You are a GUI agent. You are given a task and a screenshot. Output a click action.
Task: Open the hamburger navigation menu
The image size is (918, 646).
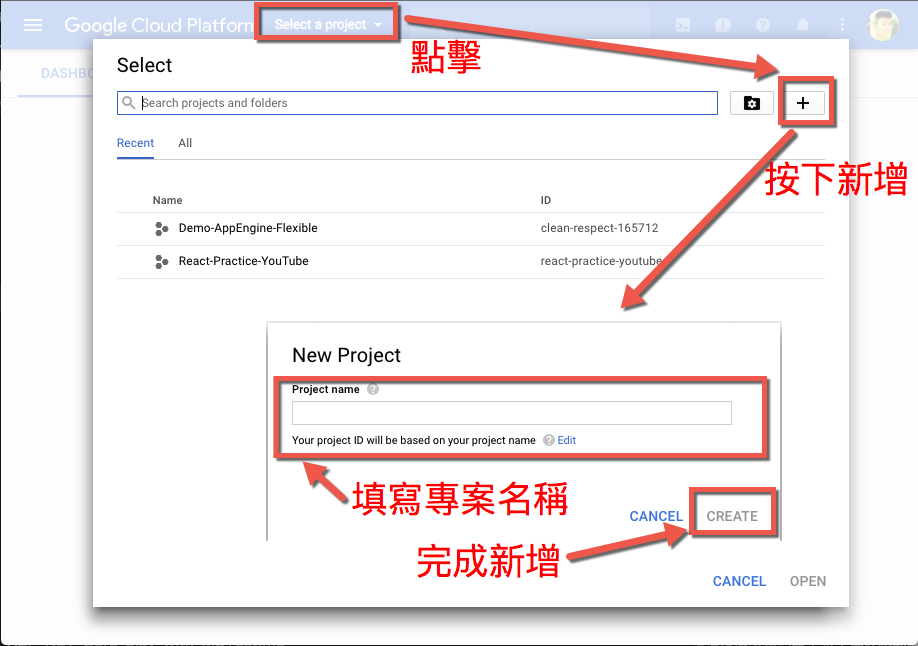pyautogui.click(x=33, y=25)
